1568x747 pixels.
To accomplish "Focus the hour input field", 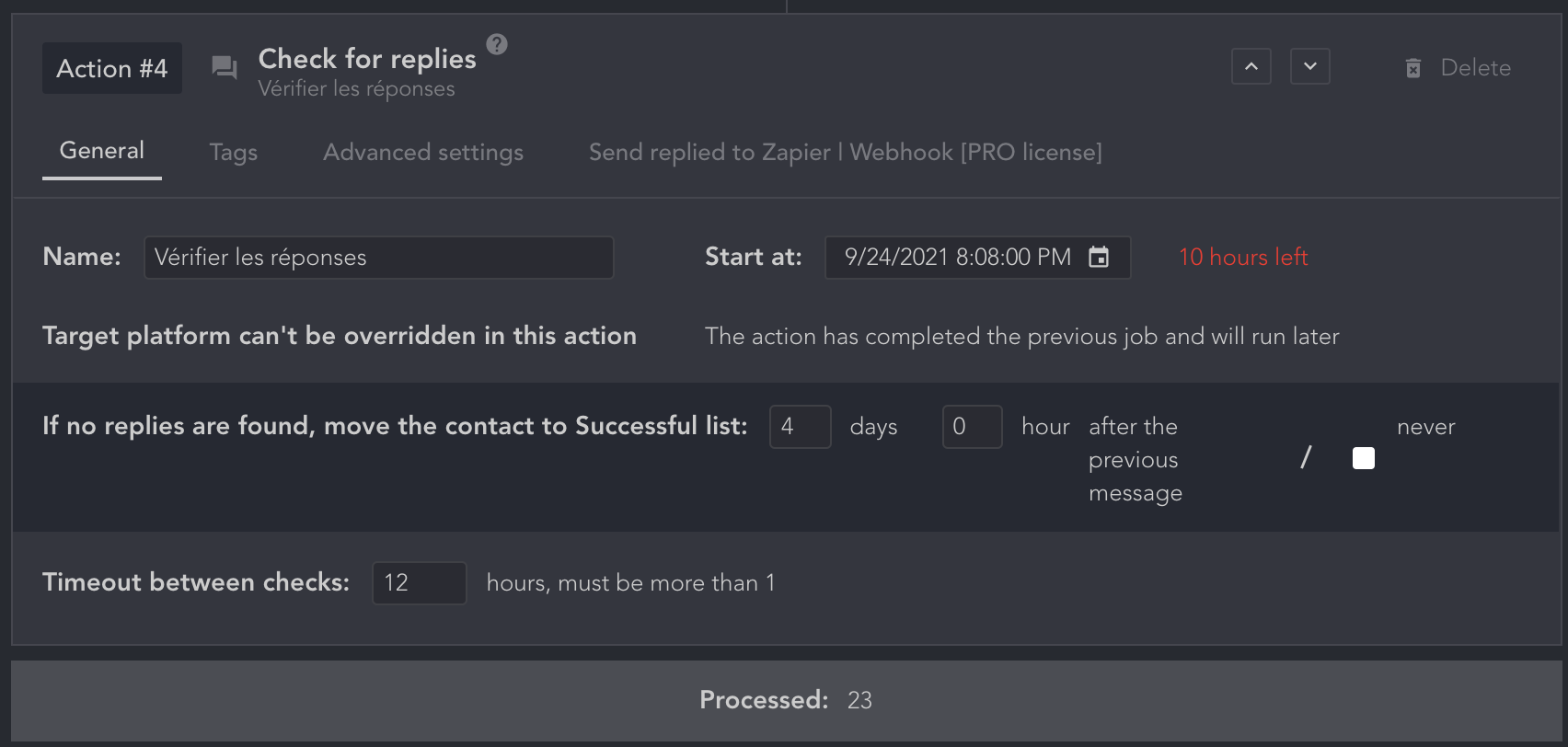I will 972,427.
